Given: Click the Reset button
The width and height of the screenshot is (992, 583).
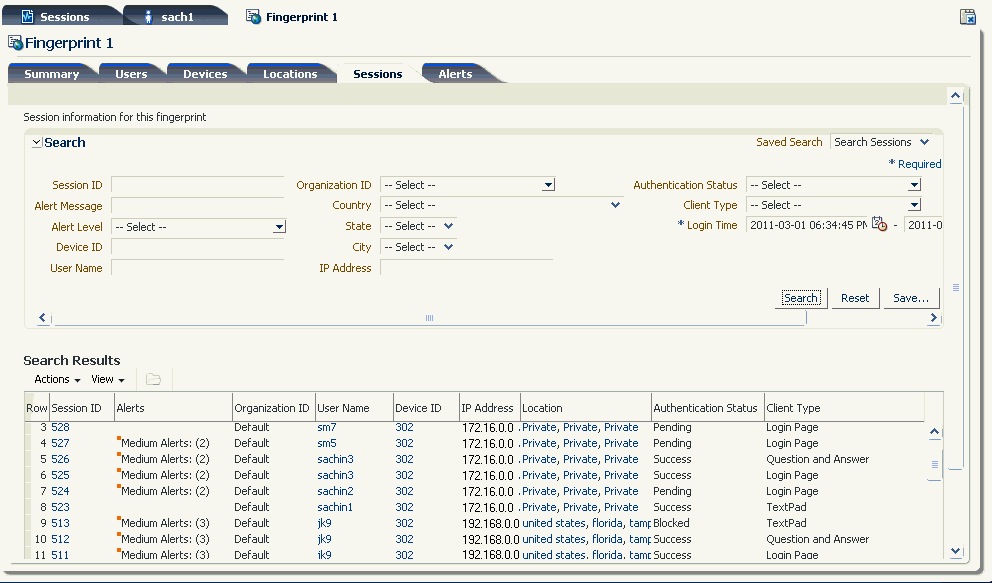Looking at the screenshot, I should [855, 298].
